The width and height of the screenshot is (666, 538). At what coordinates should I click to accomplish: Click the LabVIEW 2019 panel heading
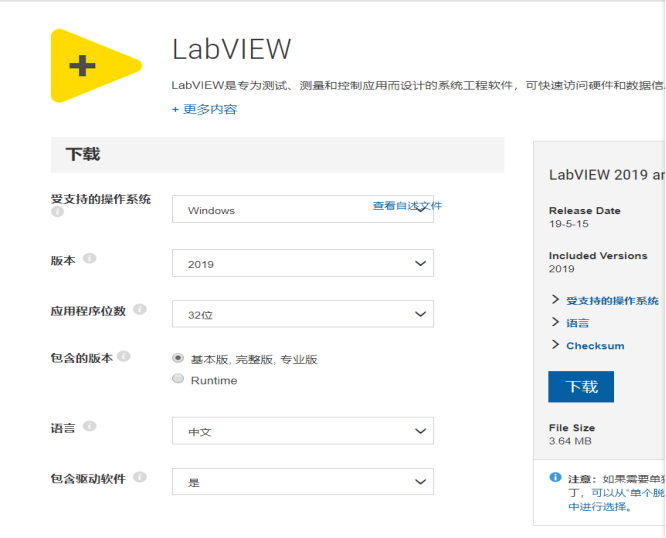607,175
